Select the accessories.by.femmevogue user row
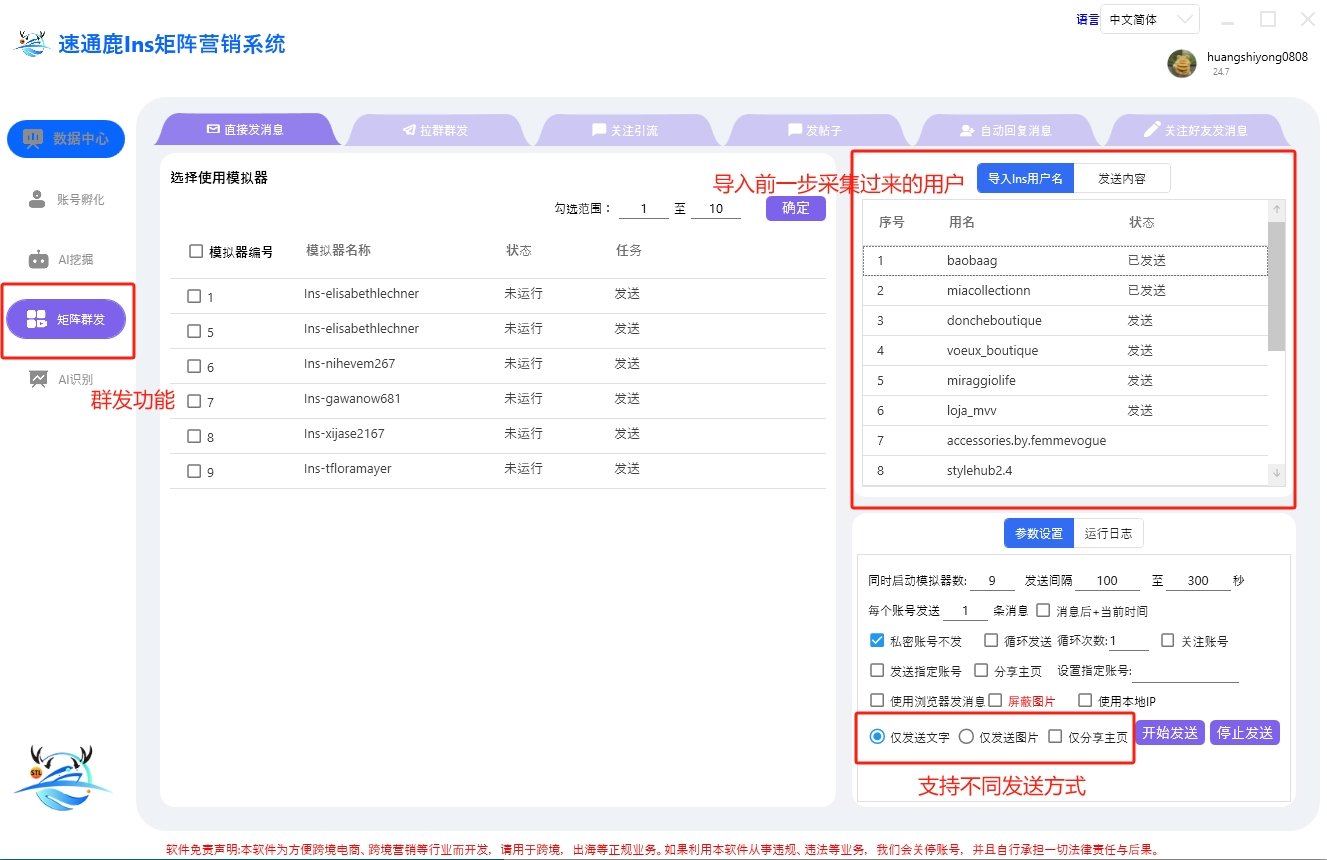 tap(1065, 440)
